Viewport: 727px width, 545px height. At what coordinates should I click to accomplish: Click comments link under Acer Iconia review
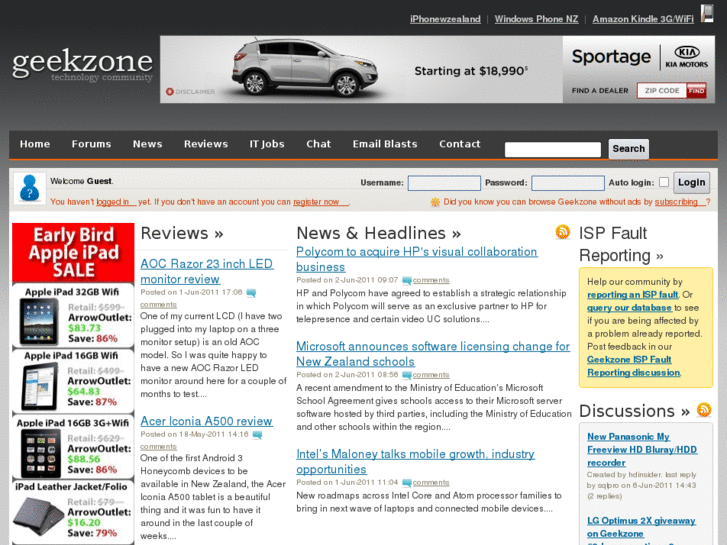pos(159,447)
